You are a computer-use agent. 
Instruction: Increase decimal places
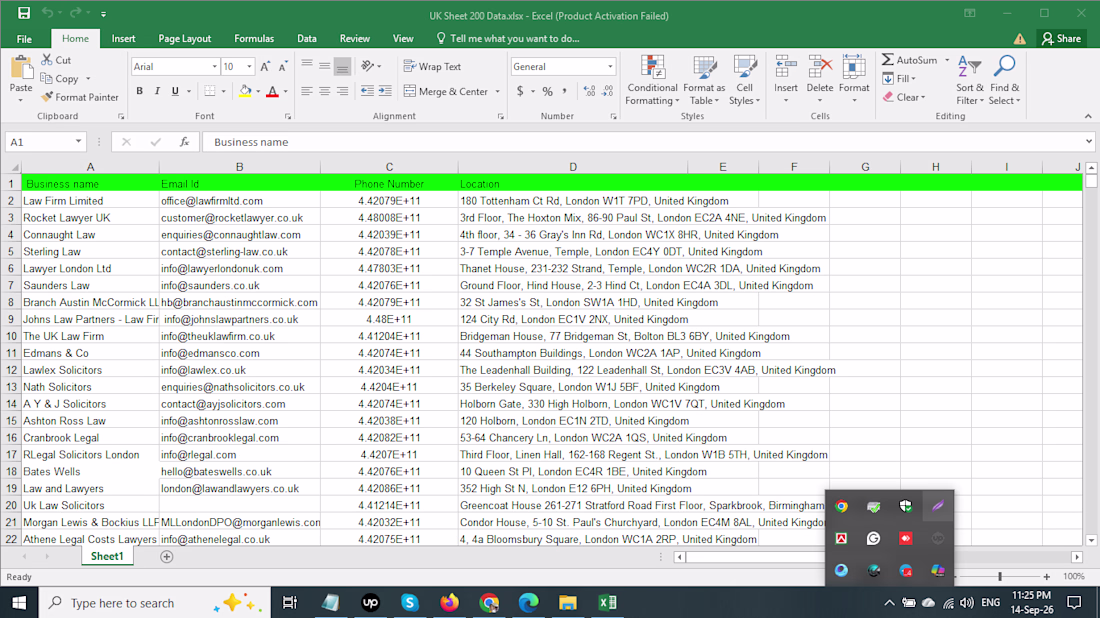(589, 91)
